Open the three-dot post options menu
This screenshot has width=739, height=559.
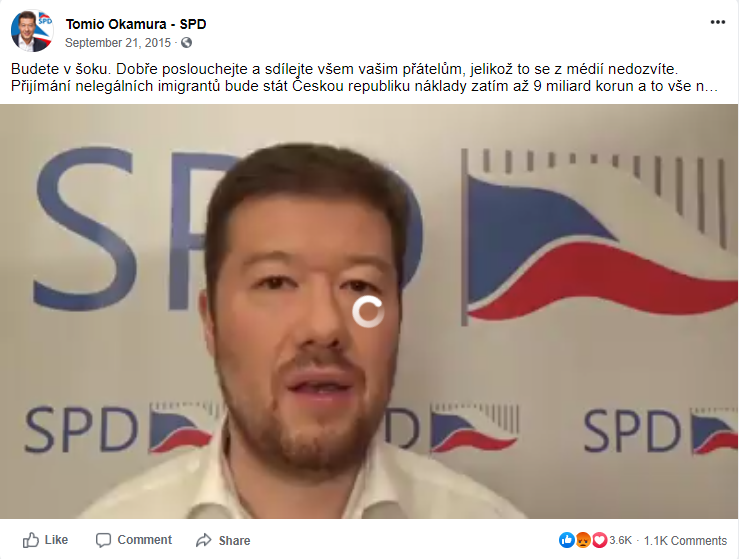pos(717,22)
